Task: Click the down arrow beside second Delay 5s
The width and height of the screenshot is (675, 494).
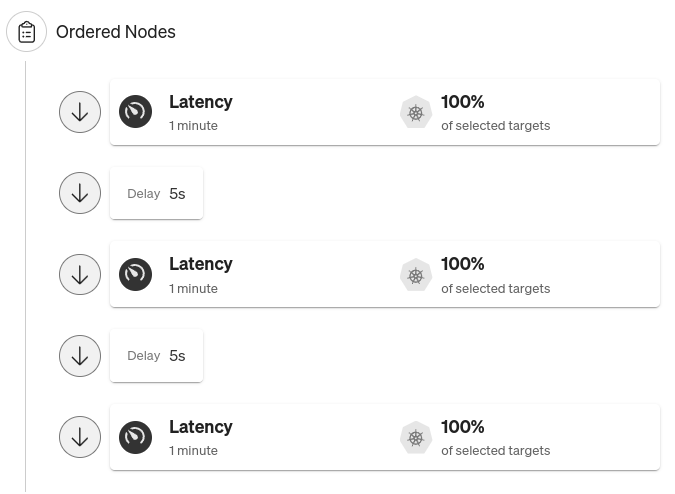Action: [x=80, y=356]
